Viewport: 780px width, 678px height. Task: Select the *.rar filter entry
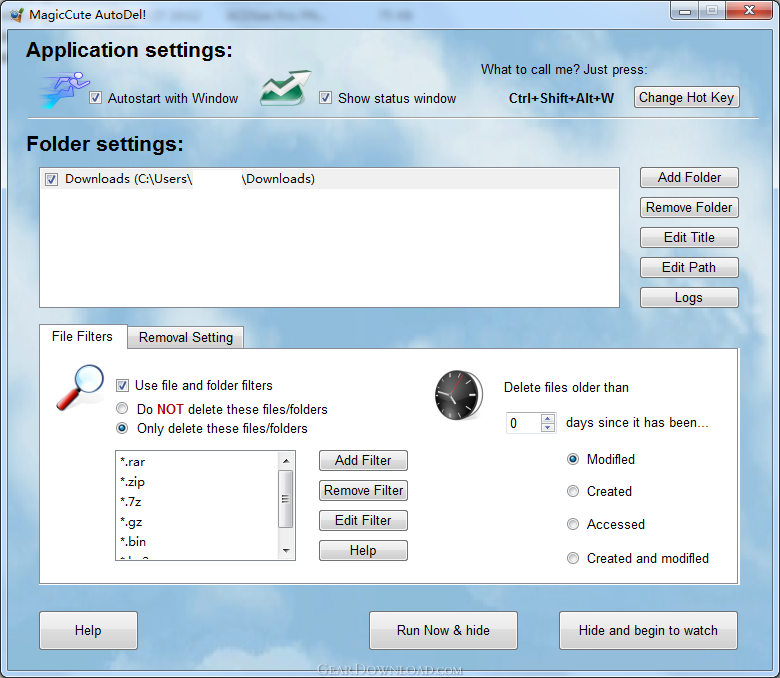[198, 462]
